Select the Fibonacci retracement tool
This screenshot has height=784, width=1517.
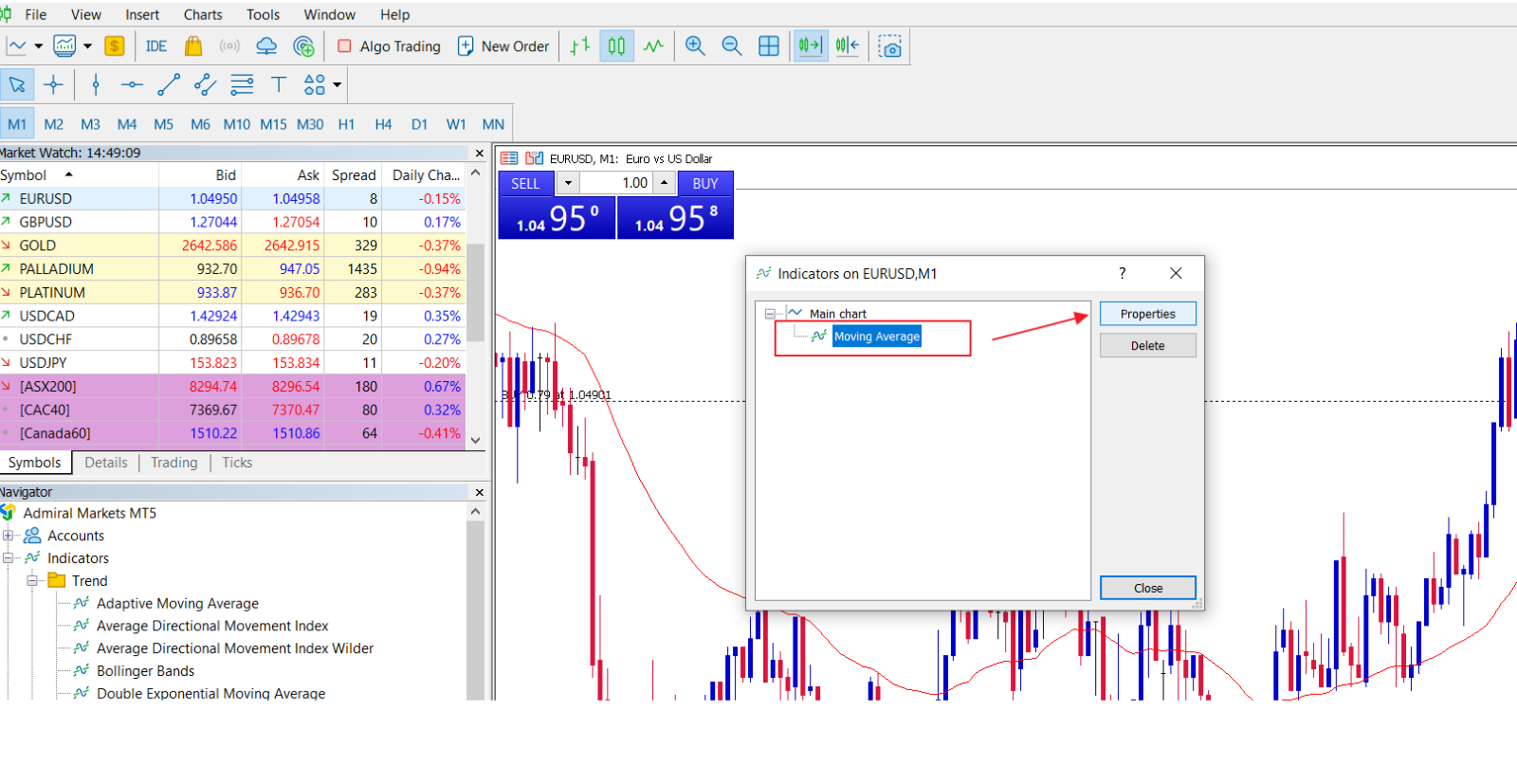click(x=242, y=84)
